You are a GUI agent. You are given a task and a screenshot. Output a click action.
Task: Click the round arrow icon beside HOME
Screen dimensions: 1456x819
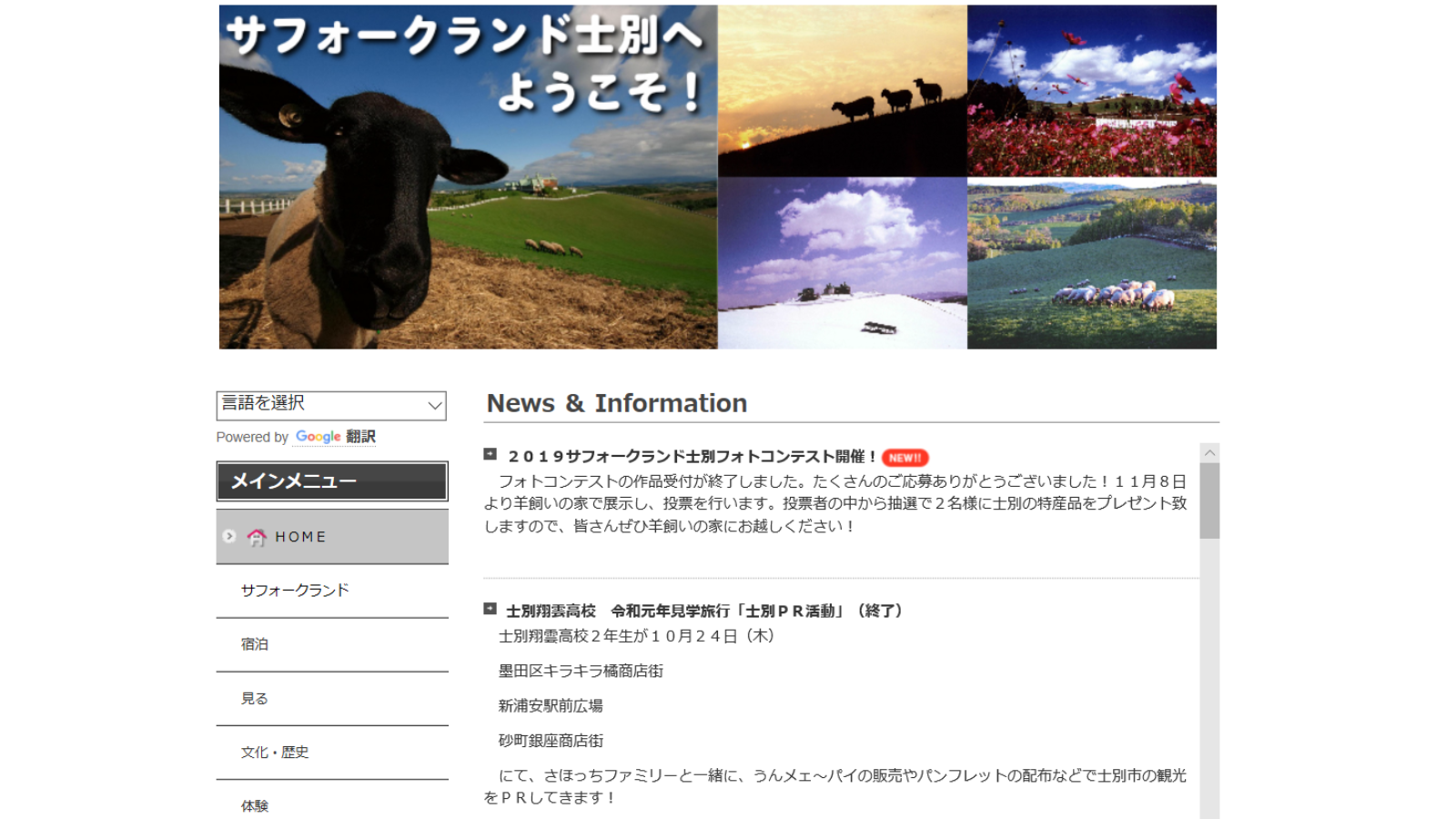(229, 537)
